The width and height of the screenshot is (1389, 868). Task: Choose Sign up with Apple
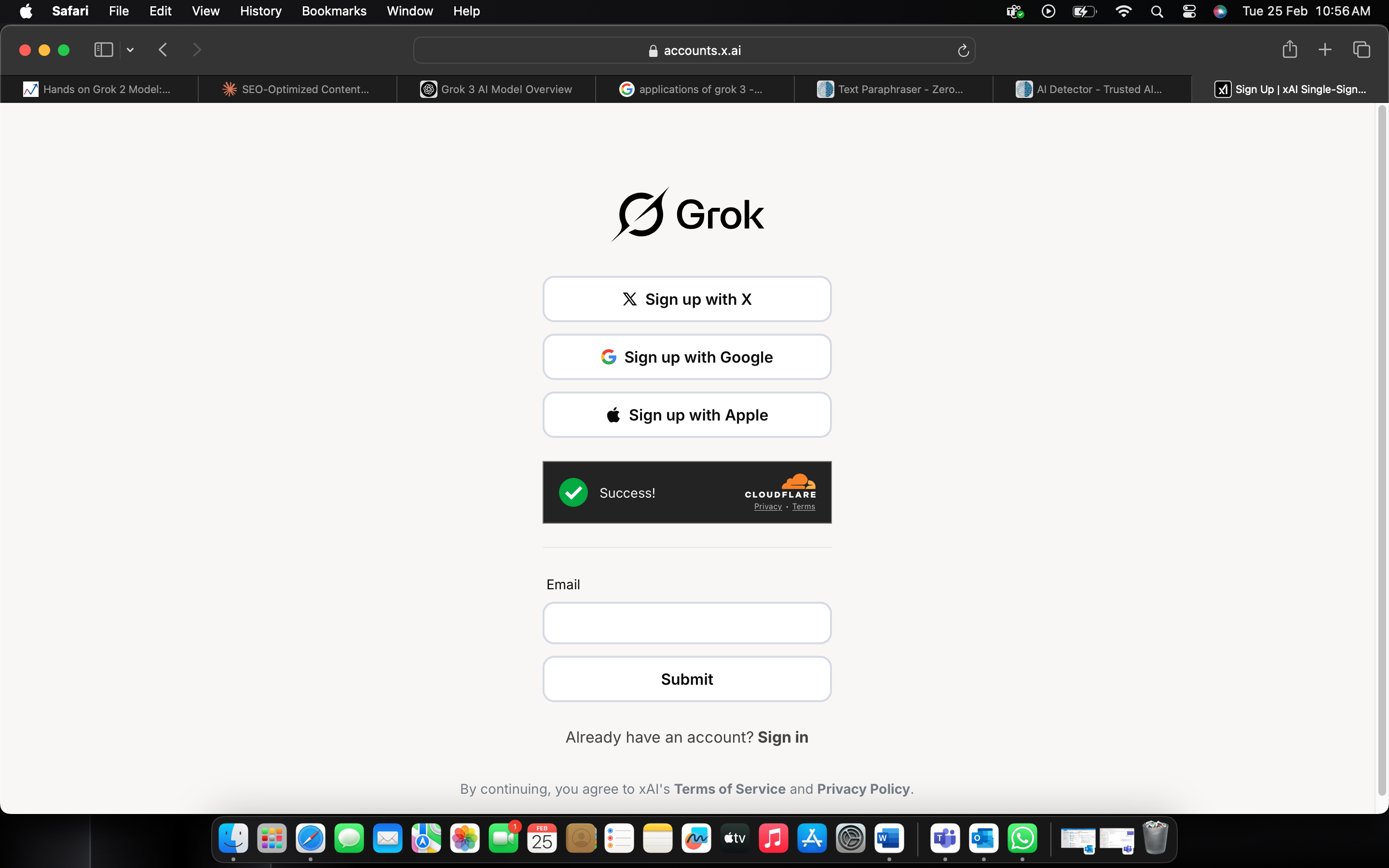pos(687,415)
